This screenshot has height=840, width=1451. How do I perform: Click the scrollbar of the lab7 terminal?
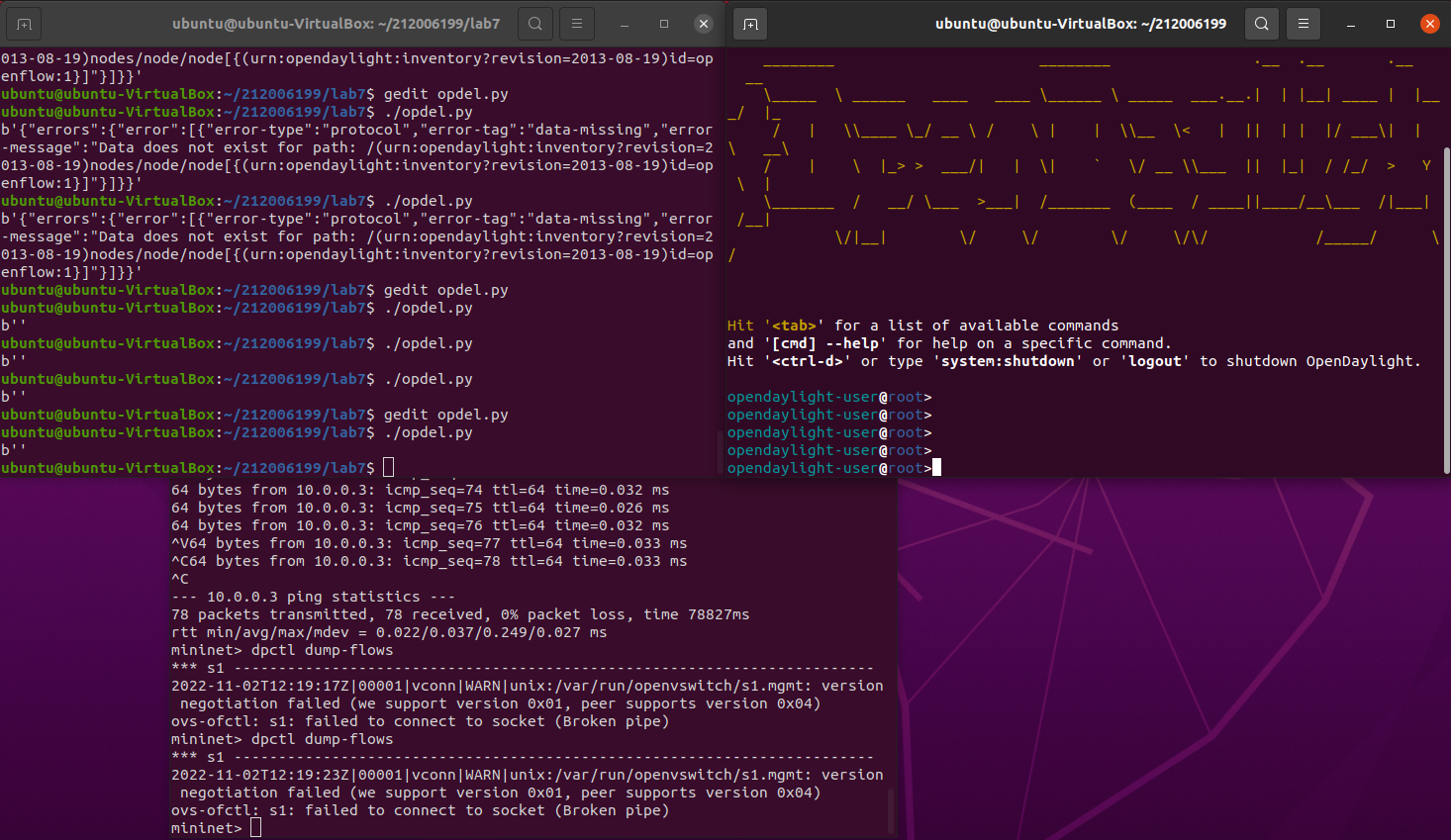coord(720,451)
